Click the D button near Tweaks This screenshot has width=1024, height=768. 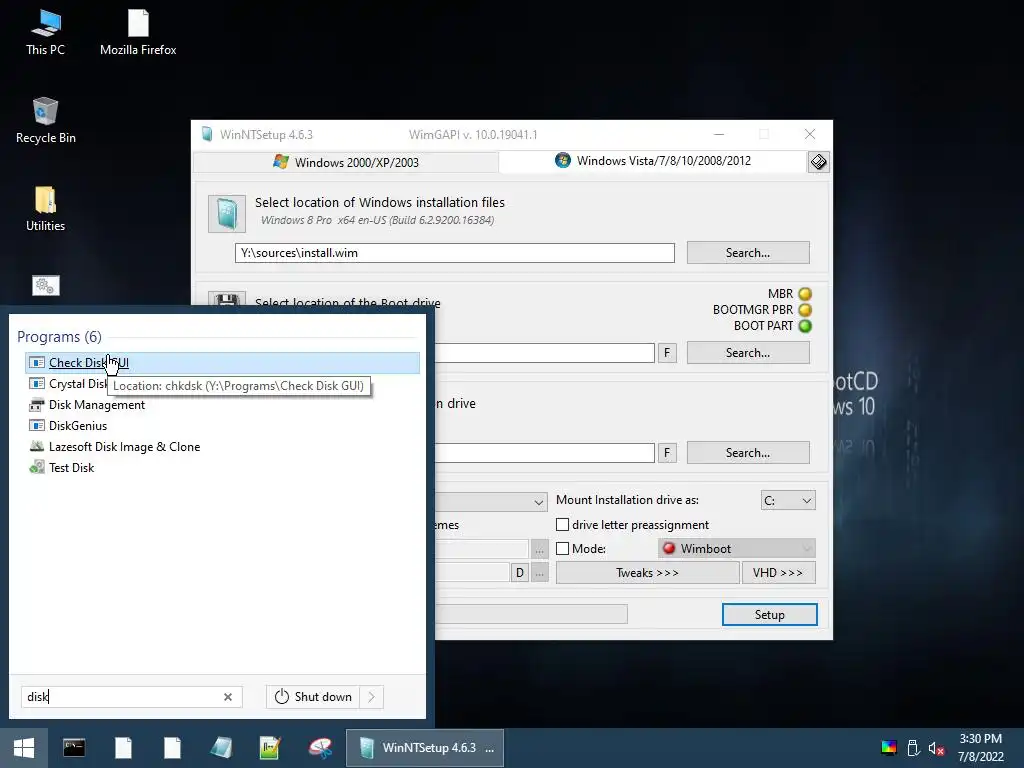520,573
